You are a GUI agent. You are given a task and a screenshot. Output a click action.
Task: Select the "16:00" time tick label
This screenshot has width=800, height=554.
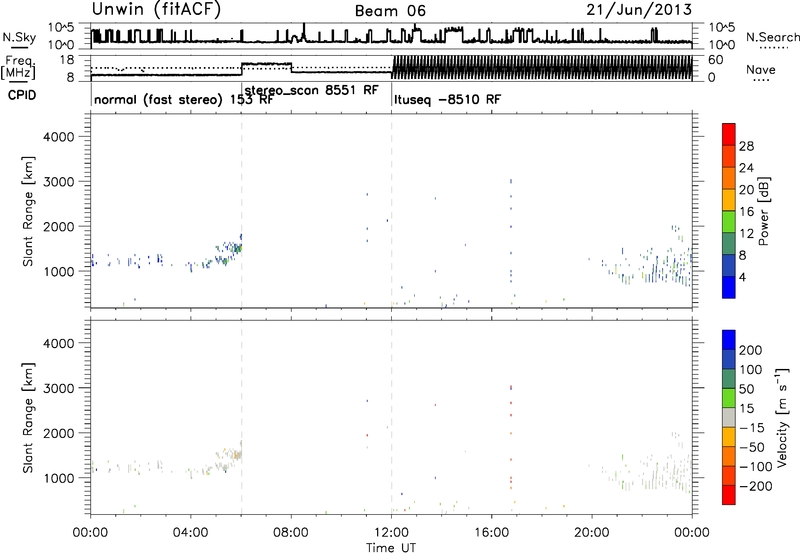coord(491,533)
